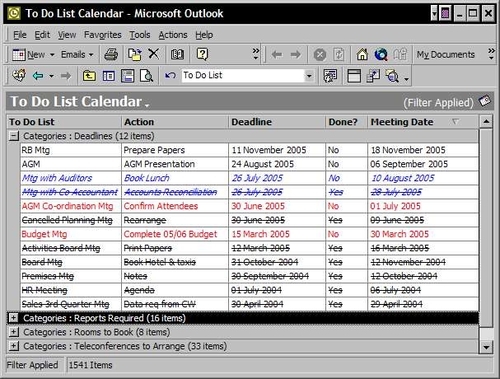Screen dimensions: 500x379
Task: Select the RB Mtg row
Action: (x=249, y=150)
